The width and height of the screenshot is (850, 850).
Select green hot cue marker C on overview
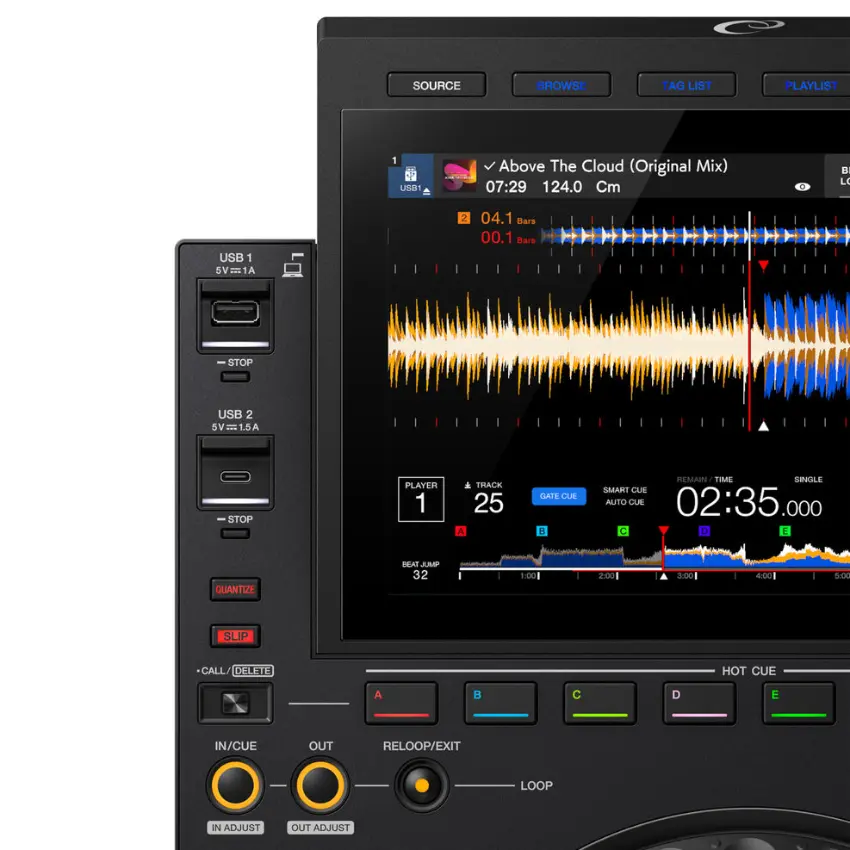[623, 531]
